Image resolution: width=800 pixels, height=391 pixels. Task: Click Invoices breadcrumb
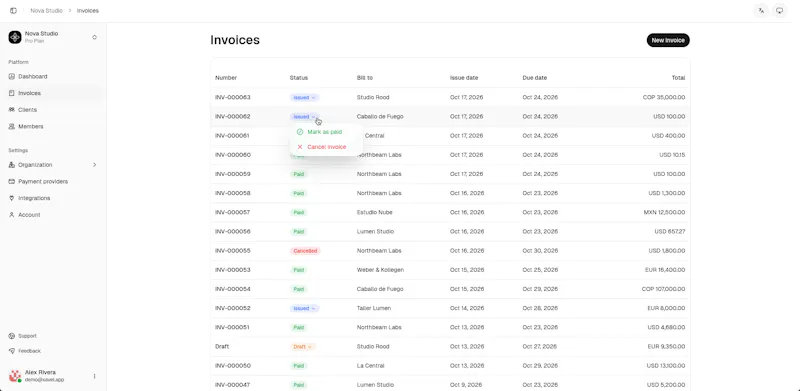point(88,11)
